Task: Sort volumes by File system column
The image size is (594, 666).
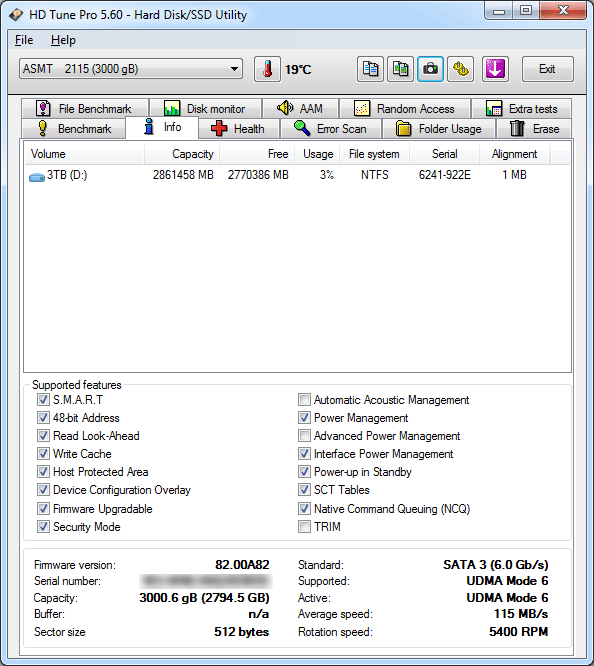Action: (x=374, y=154)
